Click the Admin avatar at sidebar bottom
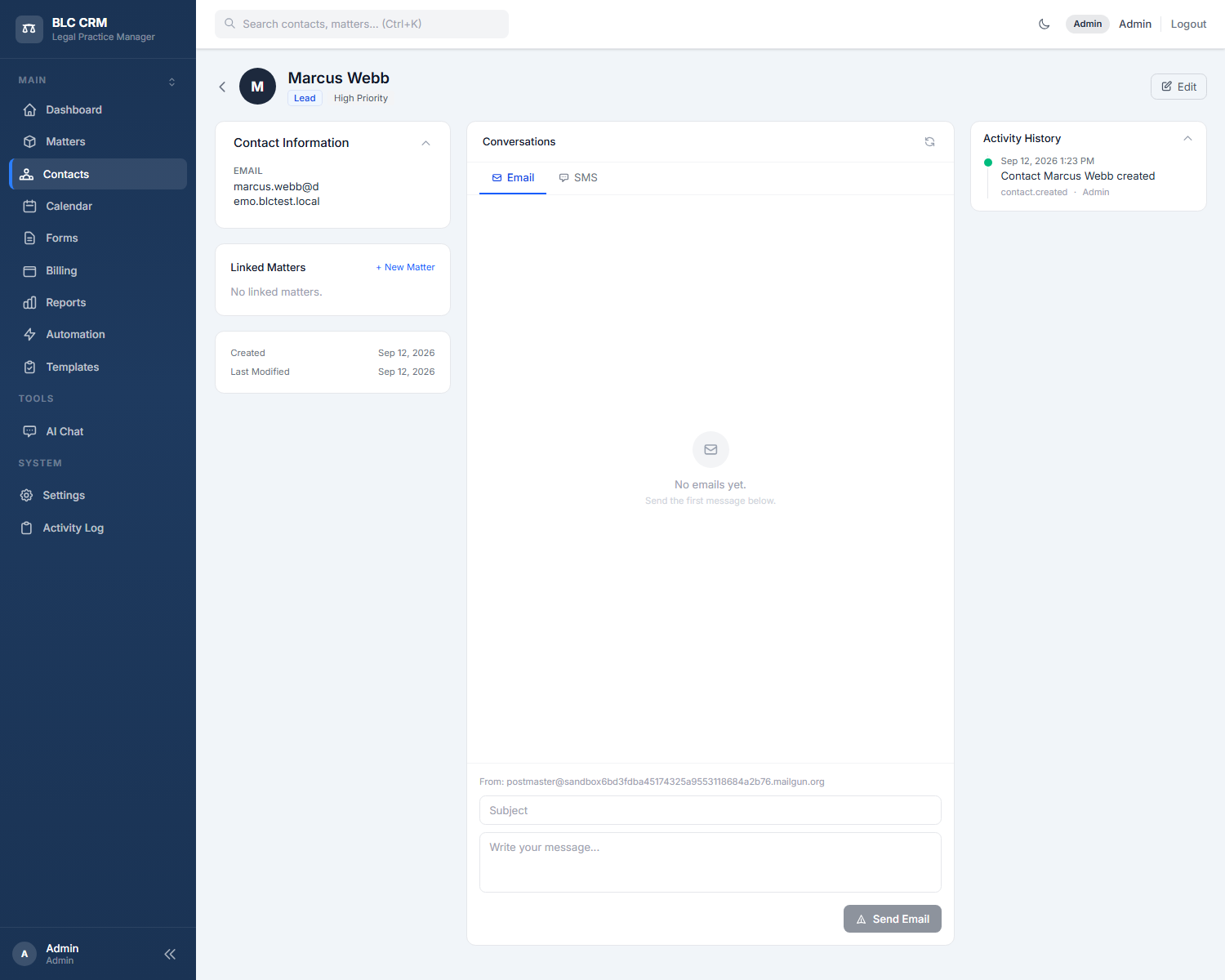Image resolution: width=1225 pixels, height=980 pixels. (24, 954)
